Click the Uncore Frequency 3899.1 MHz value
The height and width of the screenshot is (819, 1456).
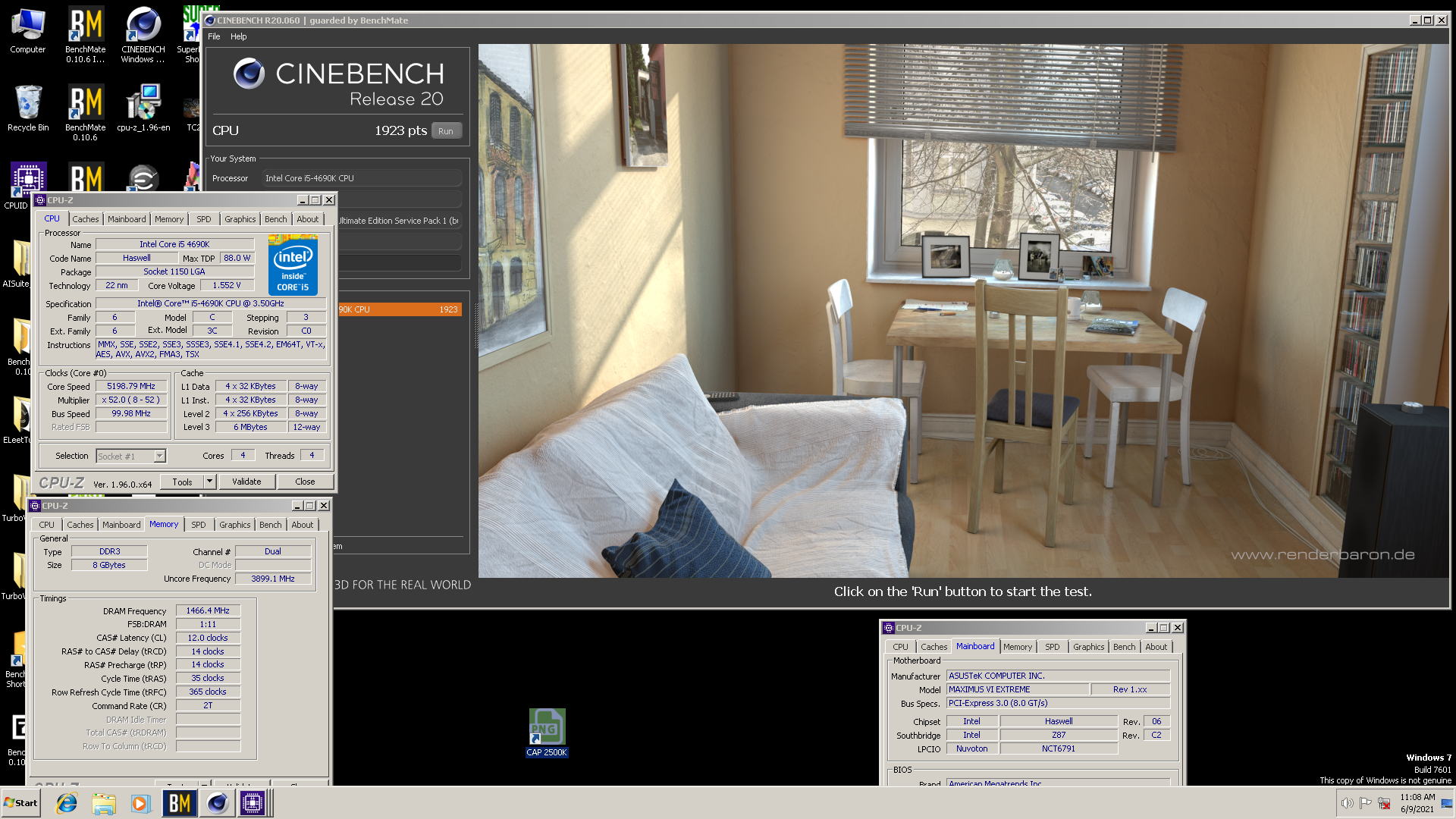(273, 579)
